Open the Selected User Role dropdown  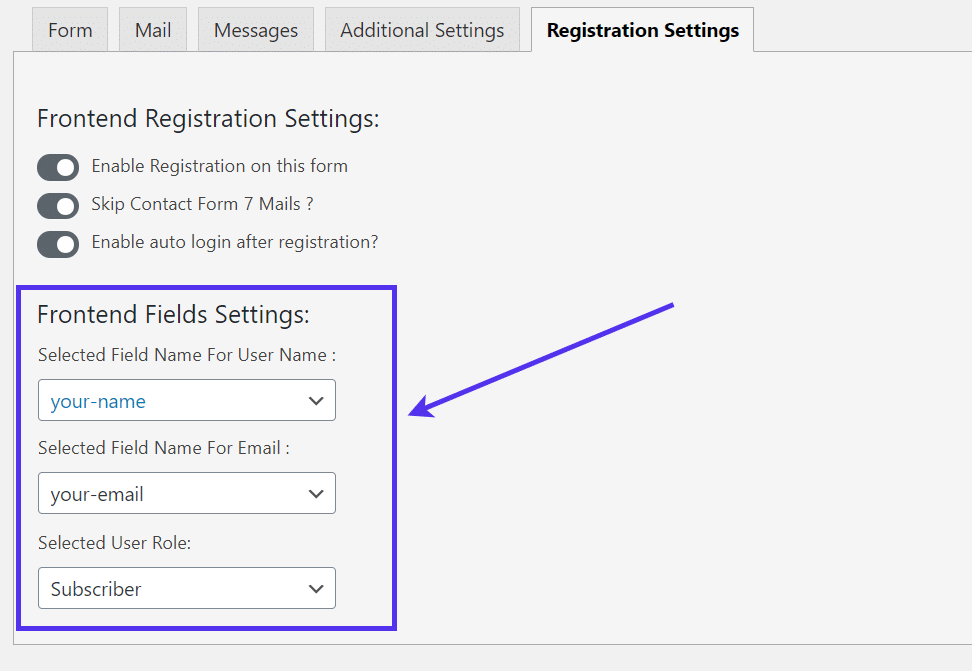[186, 588]
